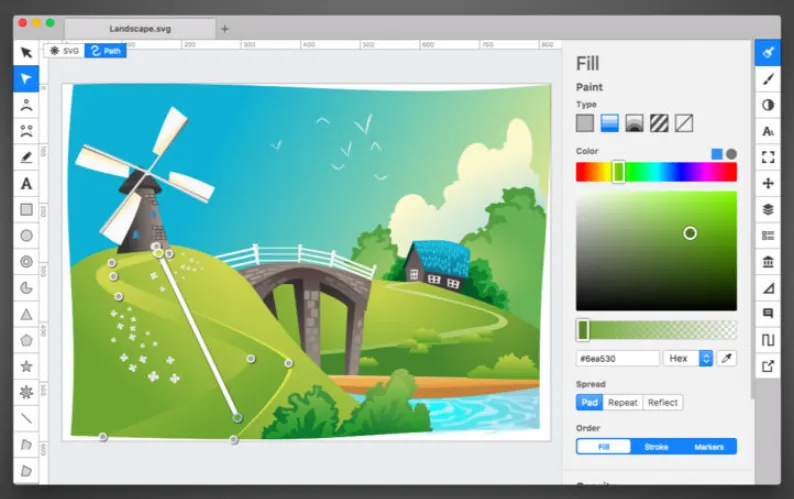Click the blue square color mode swatch
The width and height of the screenshot is (794, 499).
717,154
